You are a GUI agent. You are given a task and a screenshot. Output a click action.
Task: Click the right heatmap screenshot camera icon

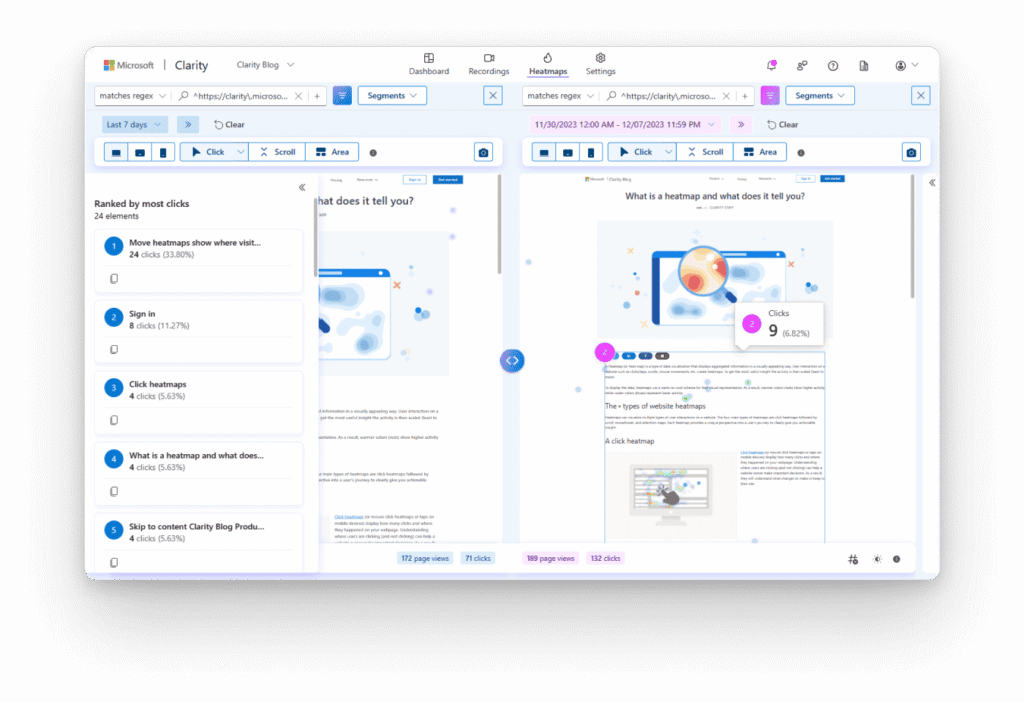click(911, 152)
